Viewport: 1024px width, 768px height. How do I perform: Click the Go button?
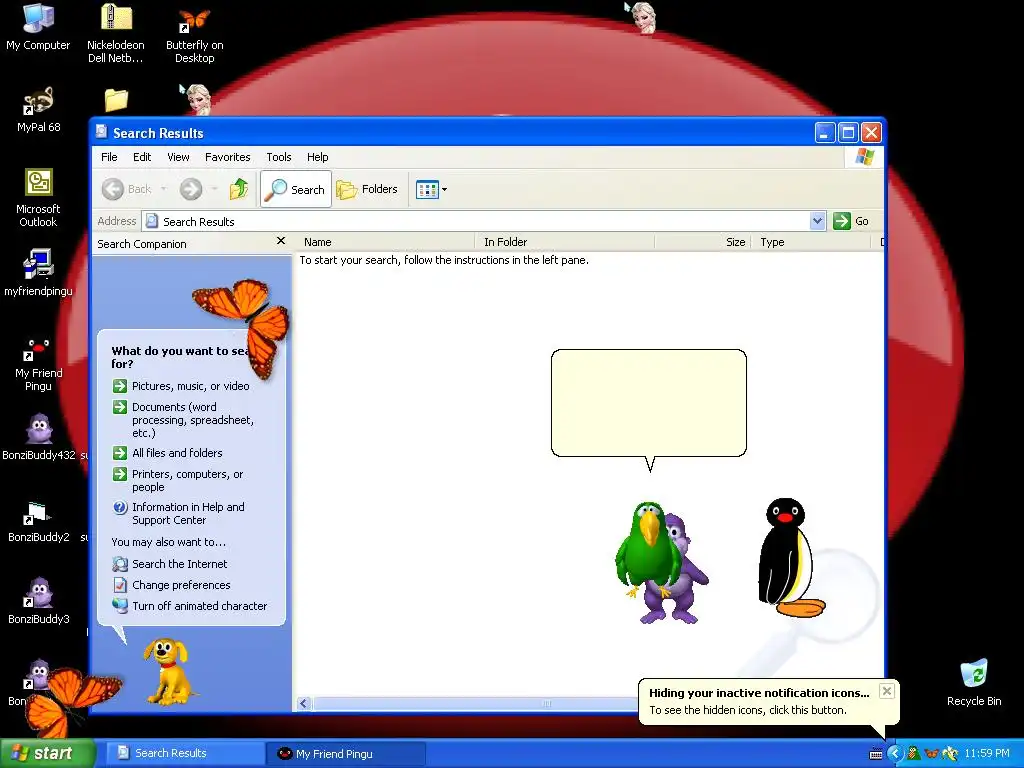tap(851, 221)
